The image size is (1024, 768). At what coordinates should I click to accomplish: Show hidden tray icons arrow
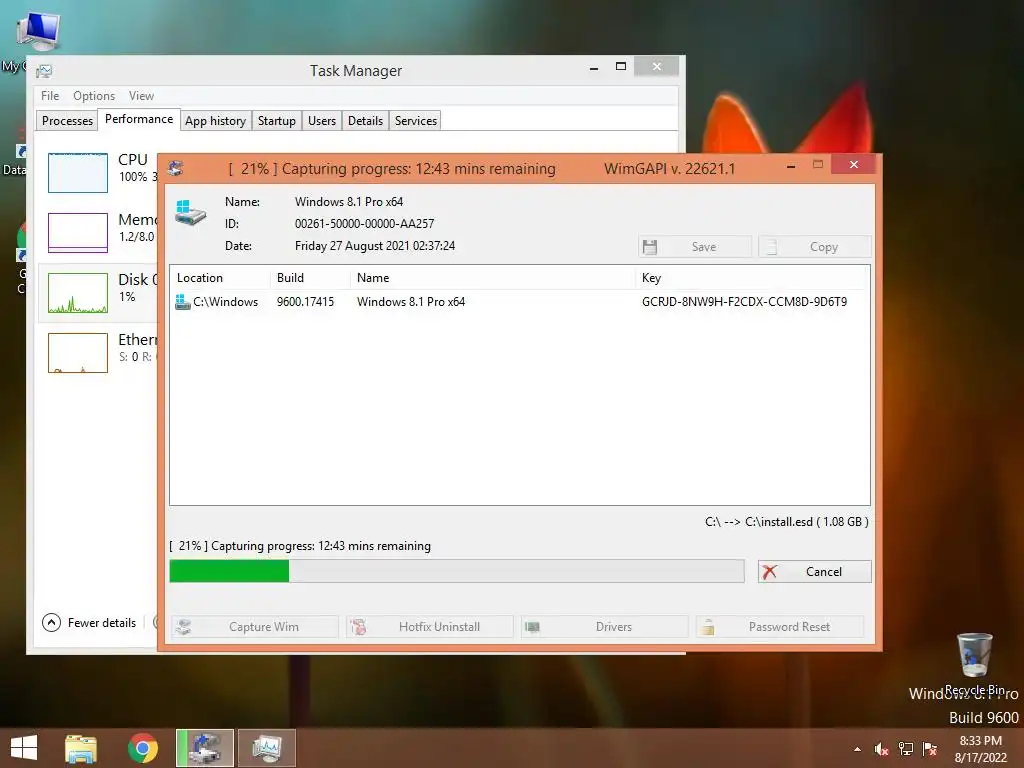[857, 749]
